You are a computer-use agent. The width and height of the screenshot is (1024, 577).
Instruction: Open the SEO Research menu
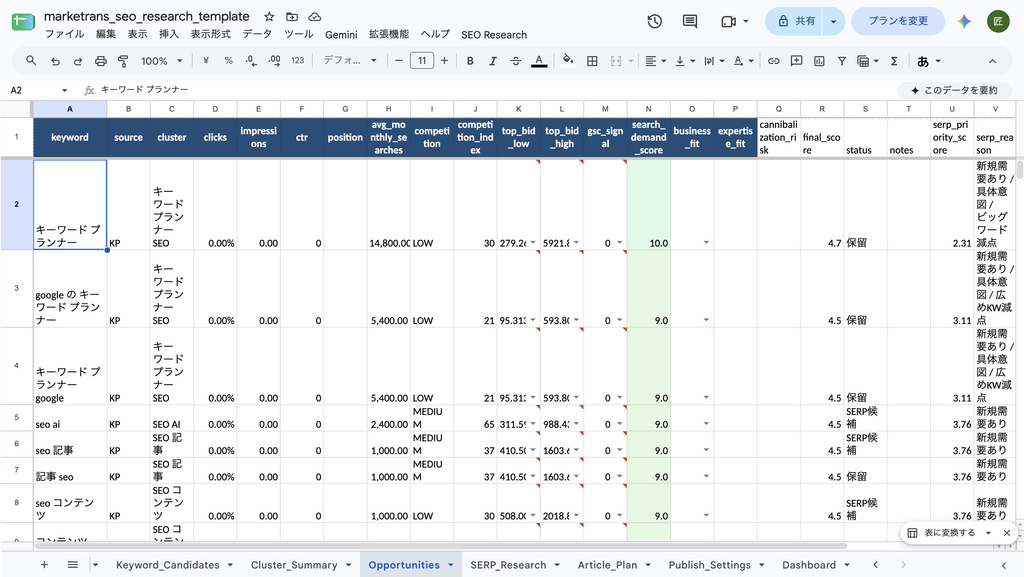(x=494, y=35)
